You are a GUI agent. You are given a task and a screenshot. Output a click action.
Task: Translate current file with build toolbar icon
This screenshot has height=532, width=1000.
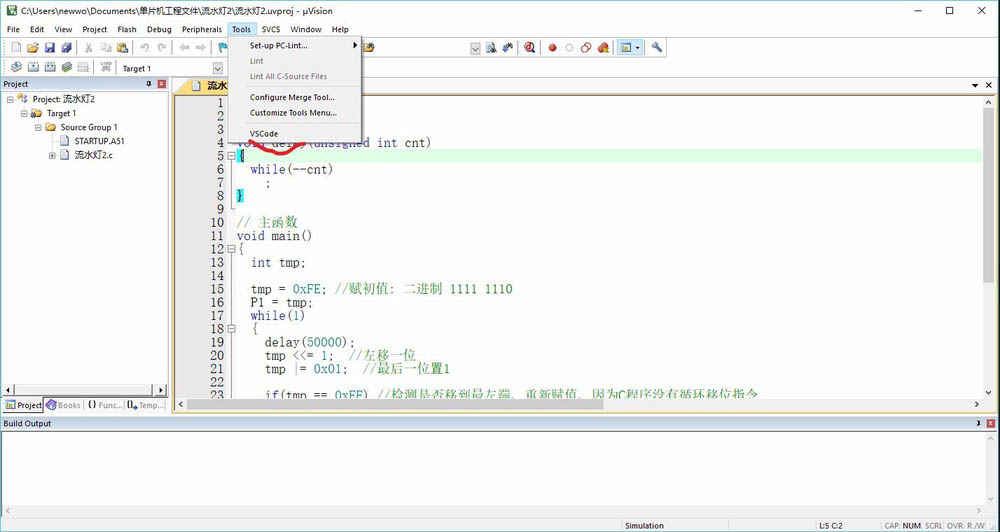(17, 67)
